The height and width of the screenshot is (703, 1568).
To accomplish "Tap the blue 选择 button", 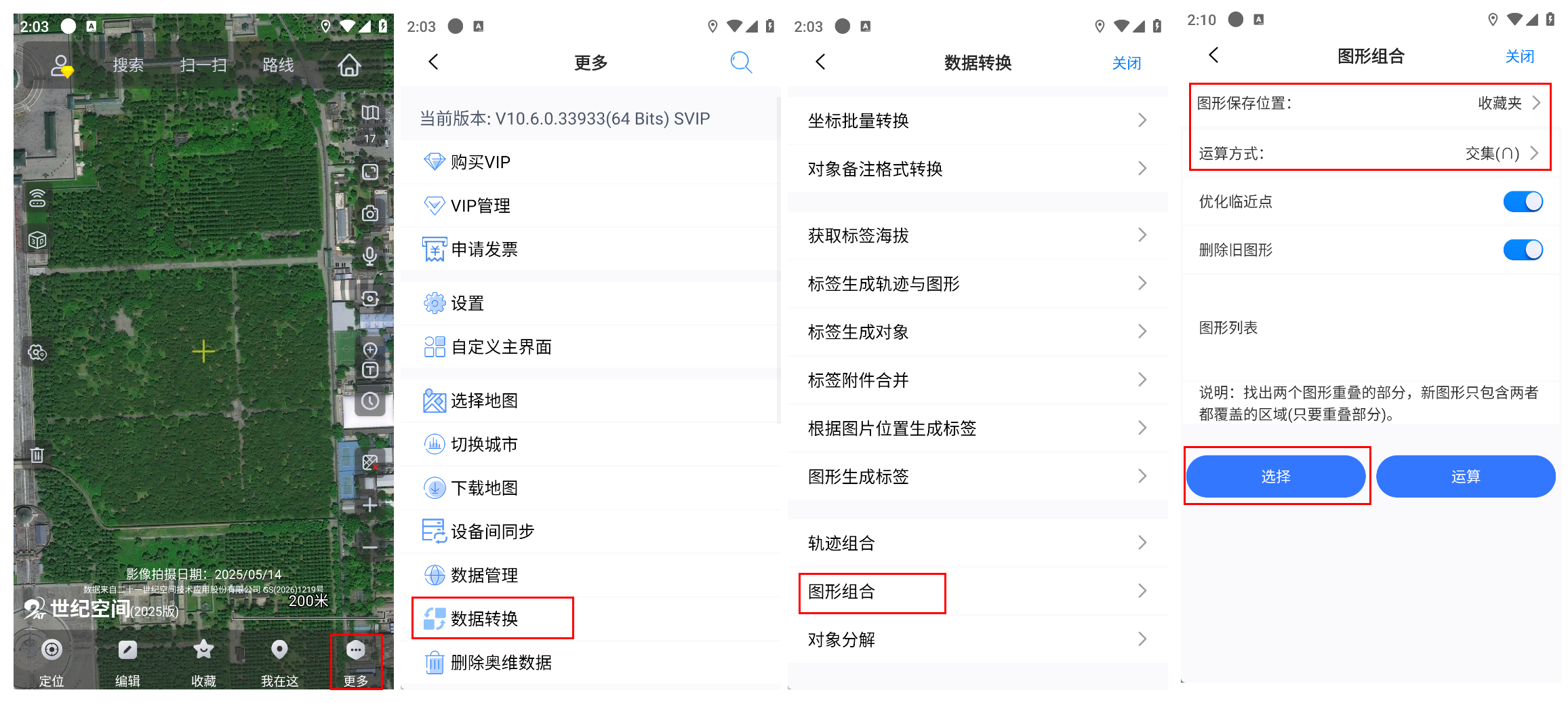I will click(x=1275, y=477).
